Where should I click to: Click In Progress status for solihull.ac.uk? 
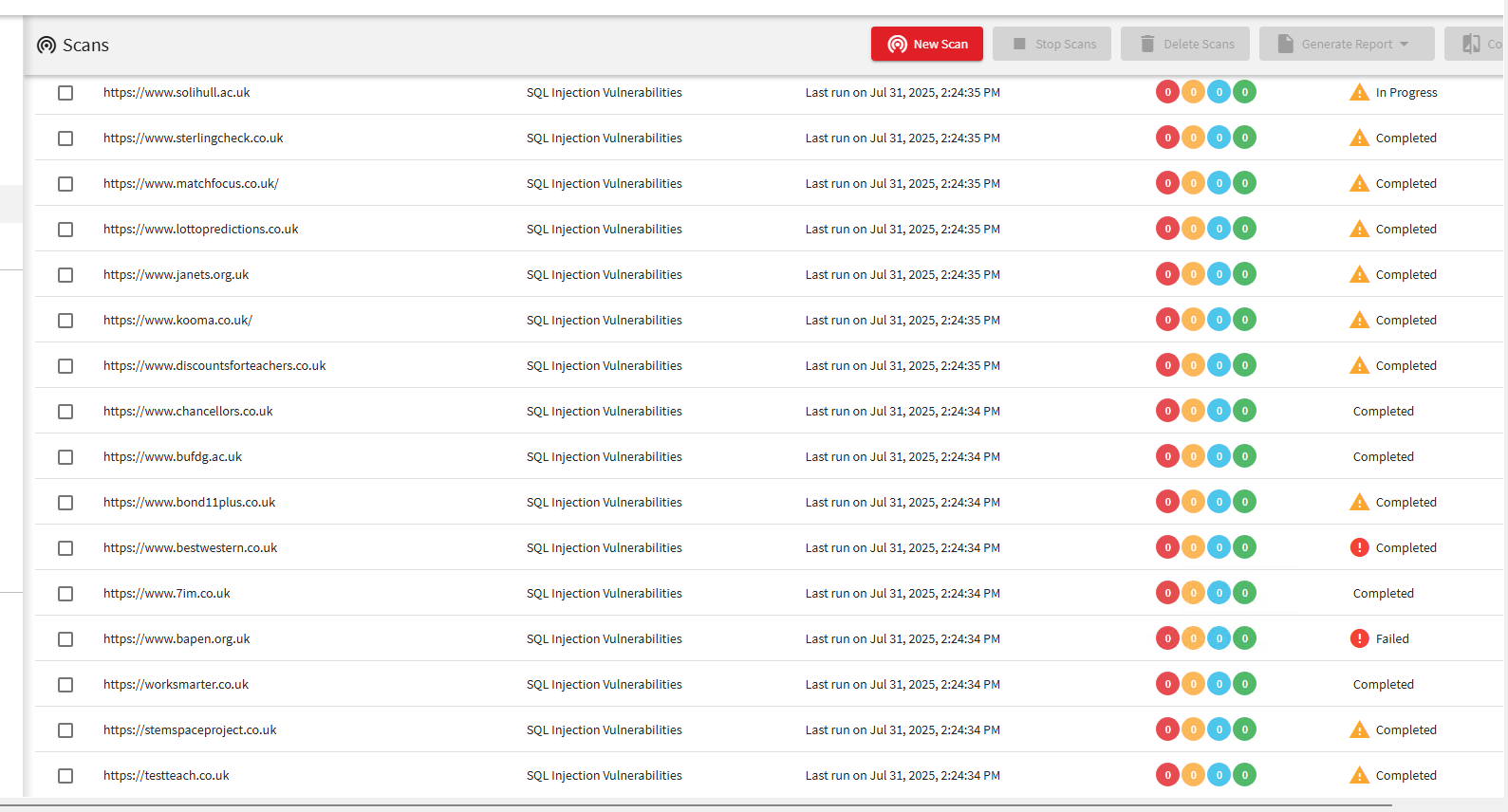pyautogui.click(x=1406, y=92)
